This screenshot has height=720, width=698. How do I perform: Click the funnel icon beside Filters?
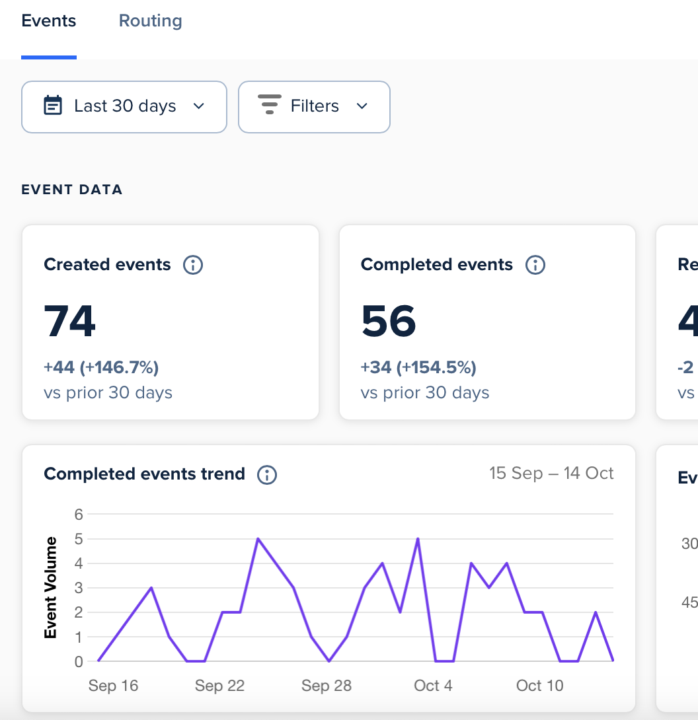pos(269,106)
